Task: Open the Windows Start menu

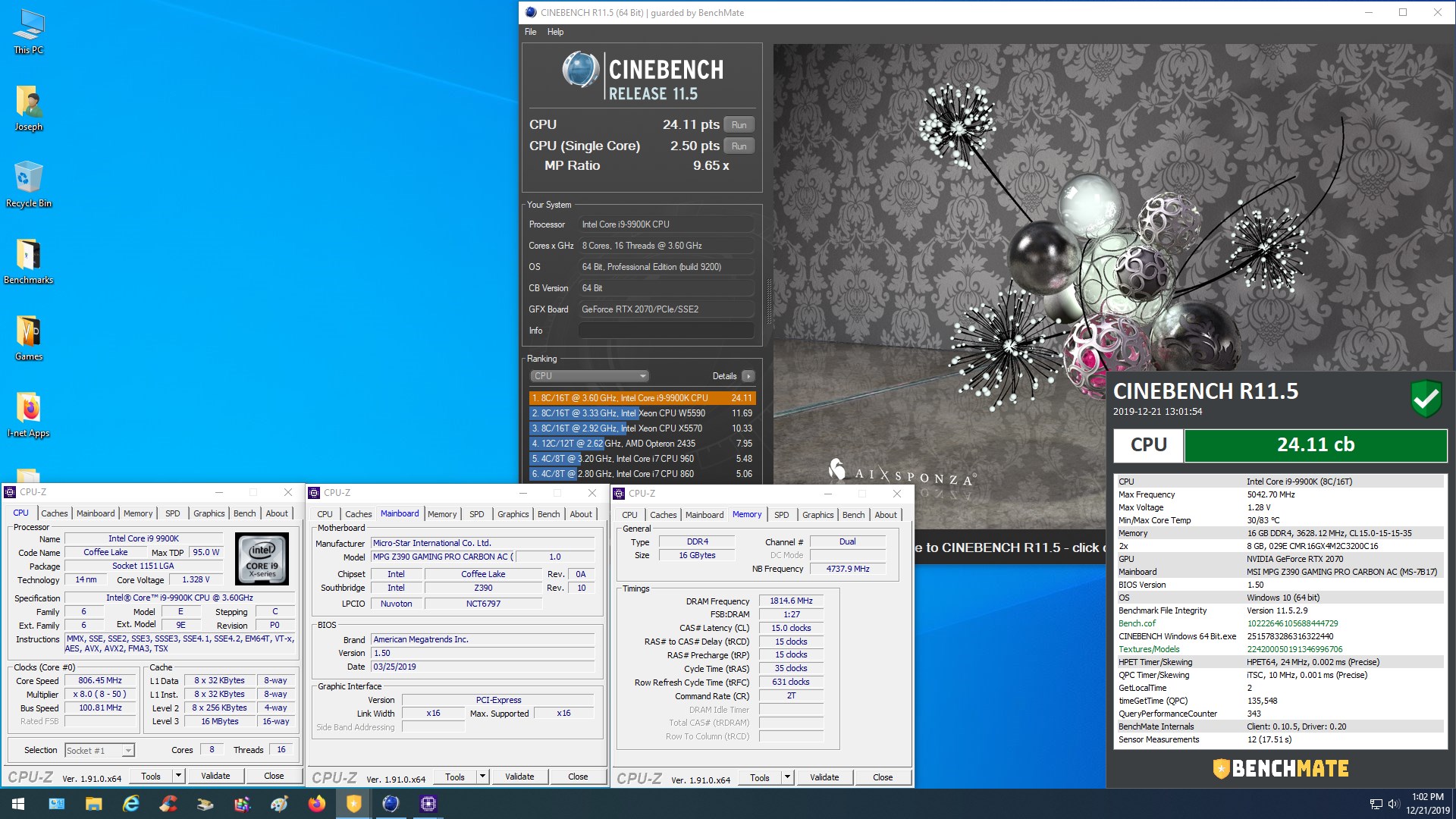Action: [18, 804]
